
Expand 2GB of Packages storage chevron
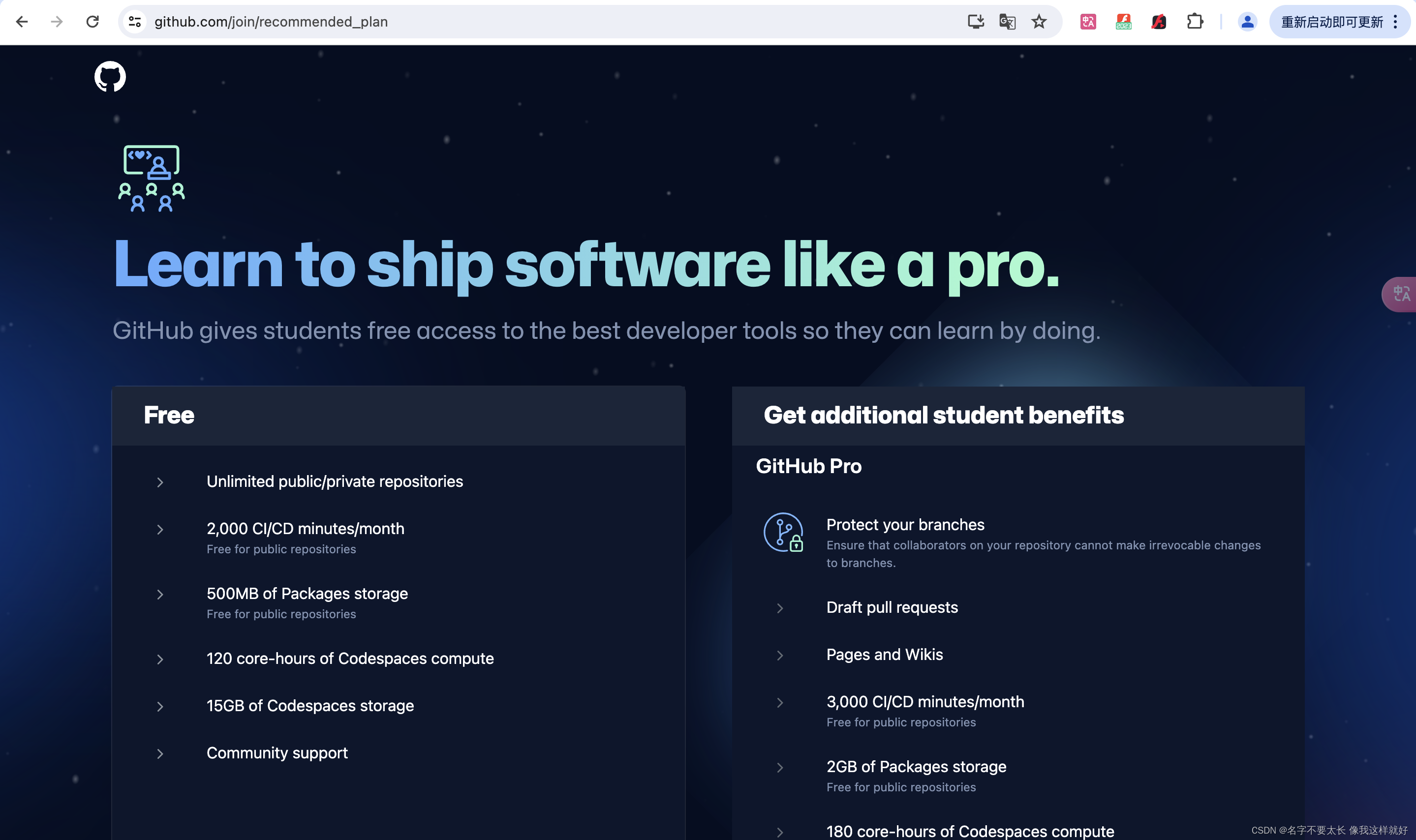(780, 768)
